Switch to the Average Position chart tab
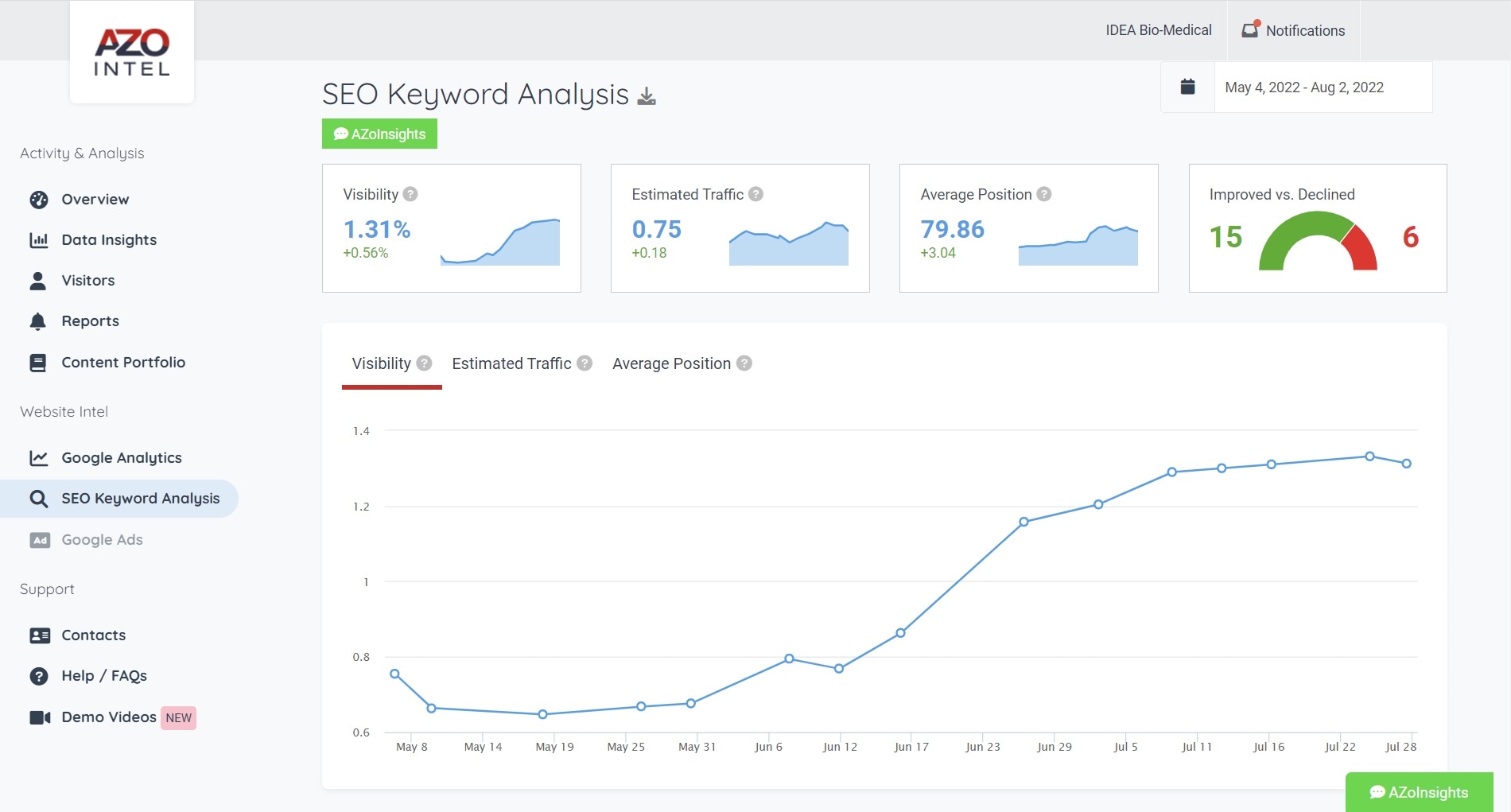 click(671, 363)
